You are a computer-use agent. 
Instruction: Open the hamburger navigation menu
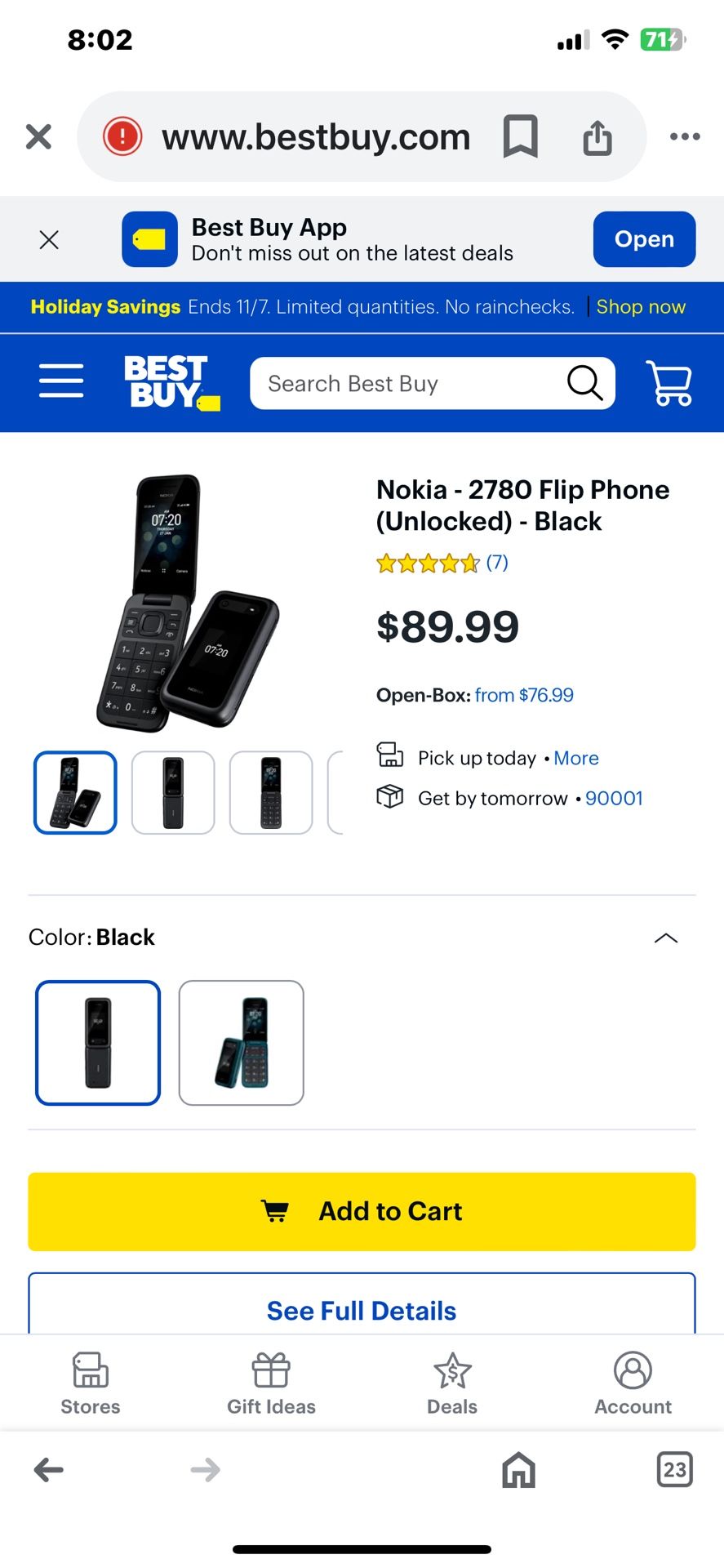click(61, 381)
